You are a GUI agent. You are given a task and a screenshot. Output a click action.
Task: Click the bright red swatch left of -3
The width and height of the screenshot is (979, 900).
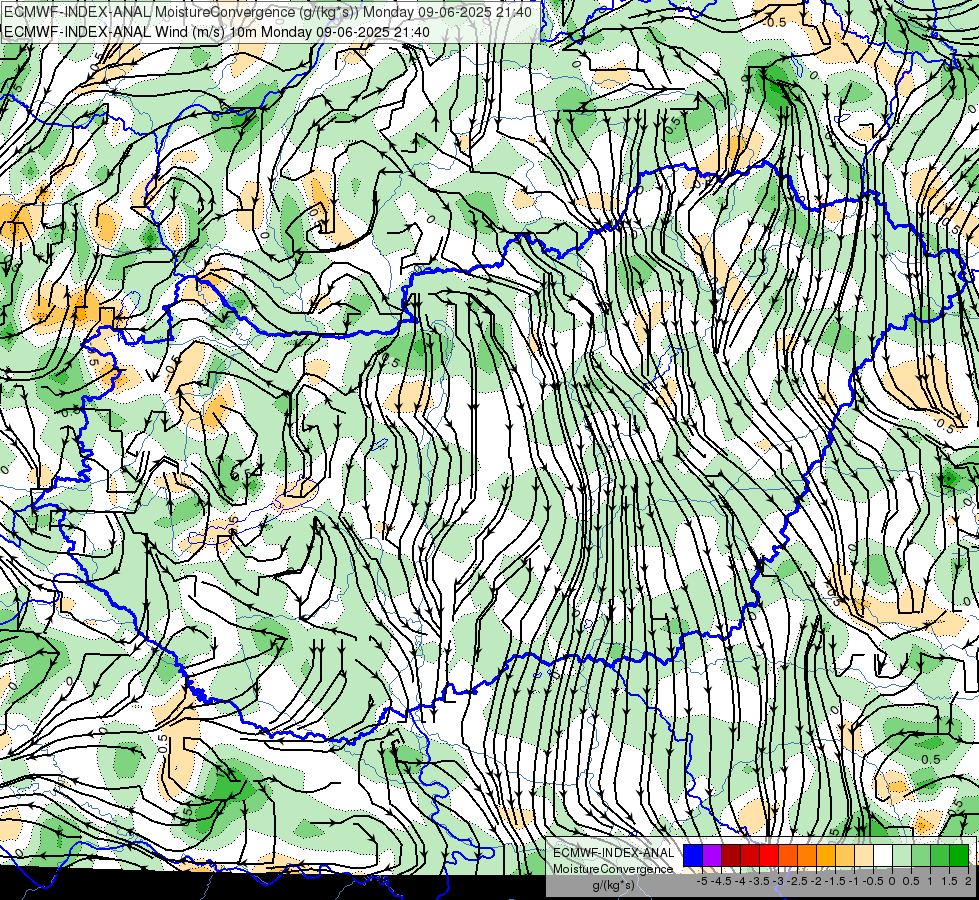(x=769, y=855)
